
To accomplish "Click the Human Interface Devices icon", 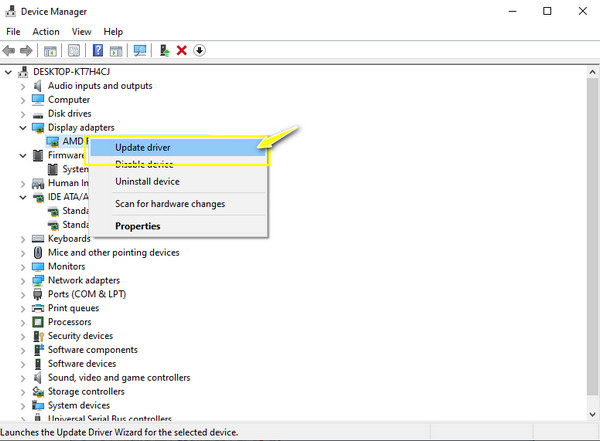I will 38,183.
